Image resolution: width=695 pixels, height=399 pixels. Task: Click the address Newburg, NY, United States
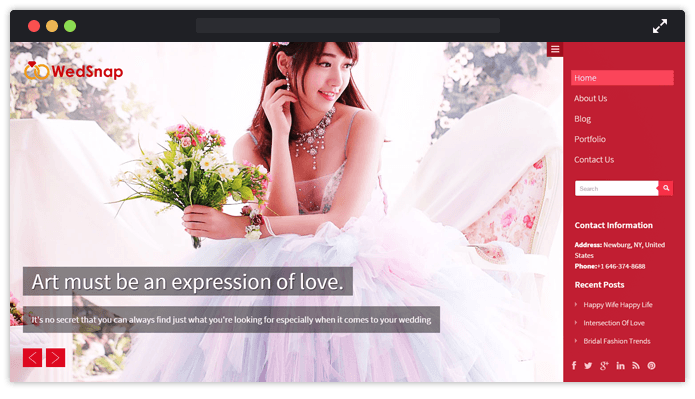[620, 250]
